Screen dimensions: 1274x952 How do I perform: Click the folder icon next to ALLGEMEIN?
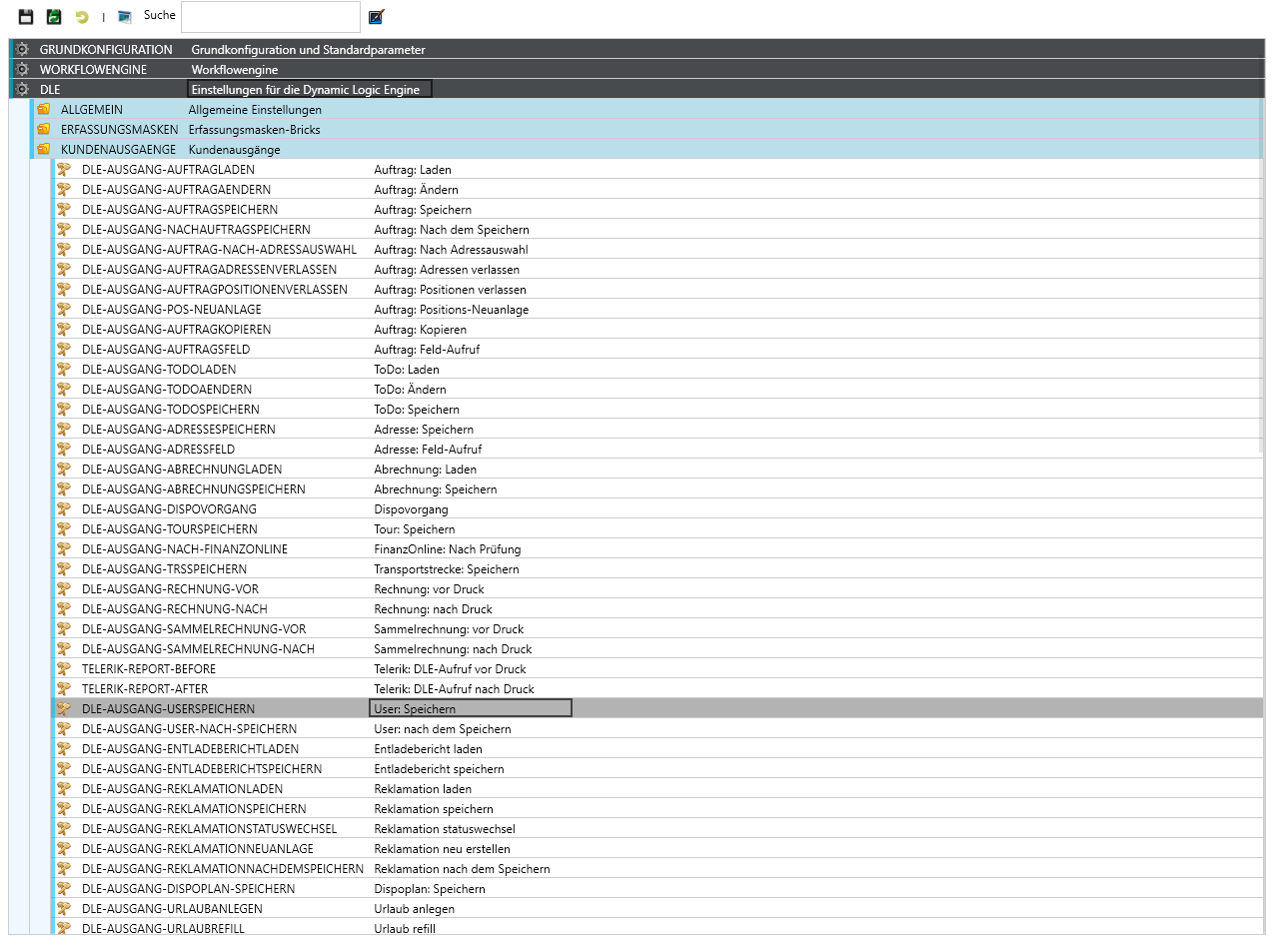[44, 109]
